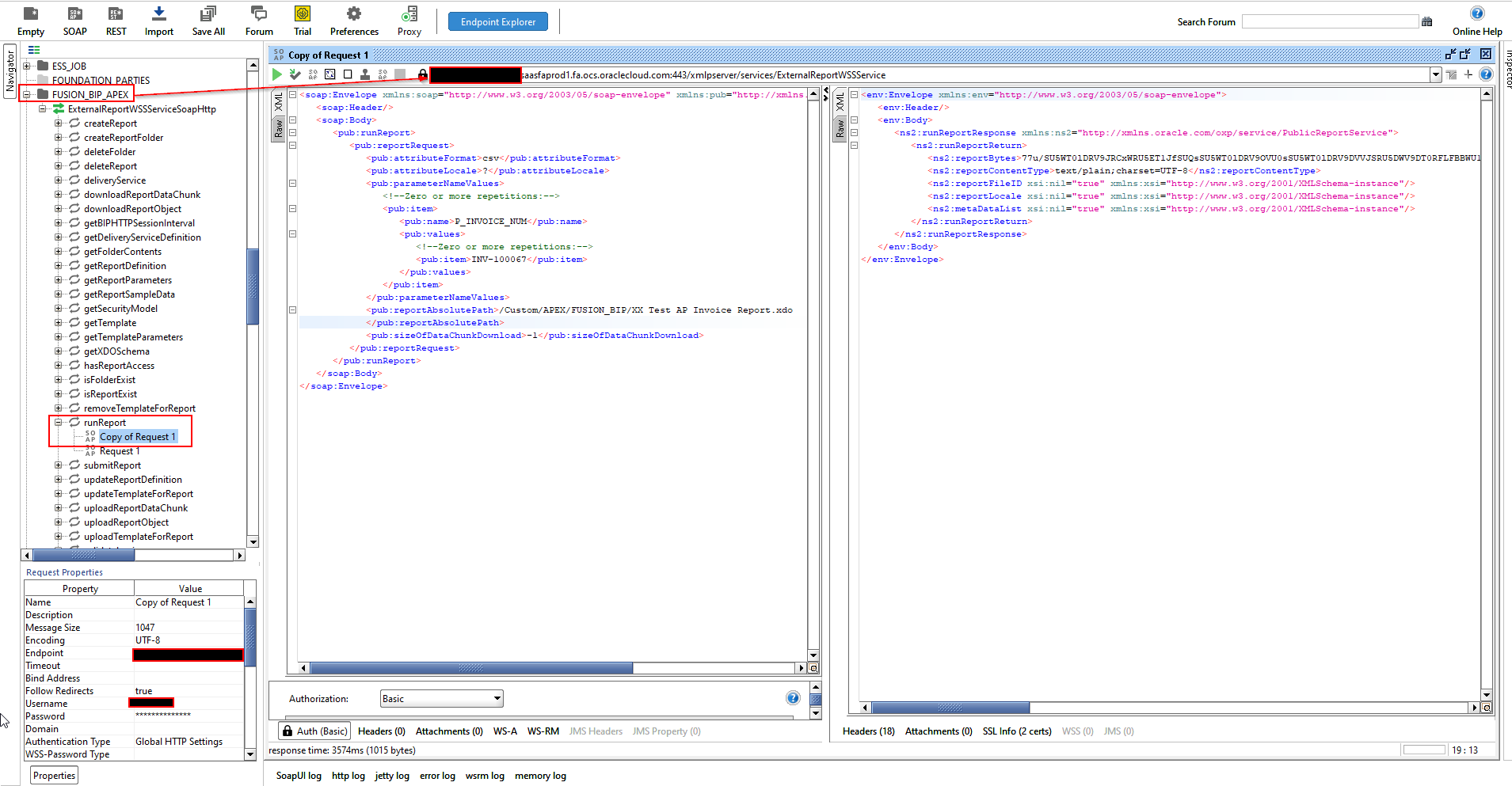The width and height of the screenshot is (1512, 786).
Task: Open the WS-RM tab
Action: tap(543, 731)
